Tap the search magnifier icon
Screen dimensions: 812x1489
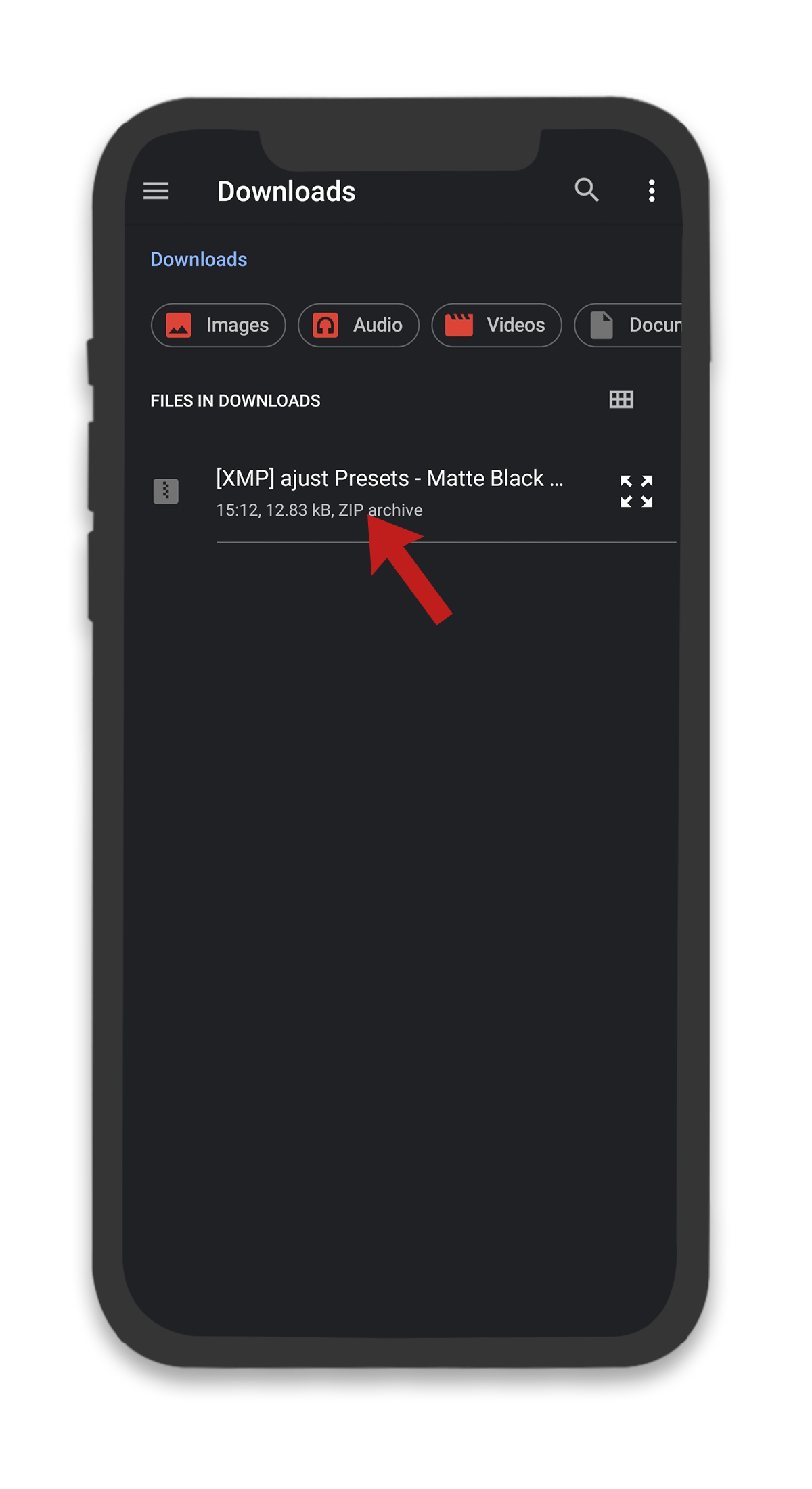[587, 190]
